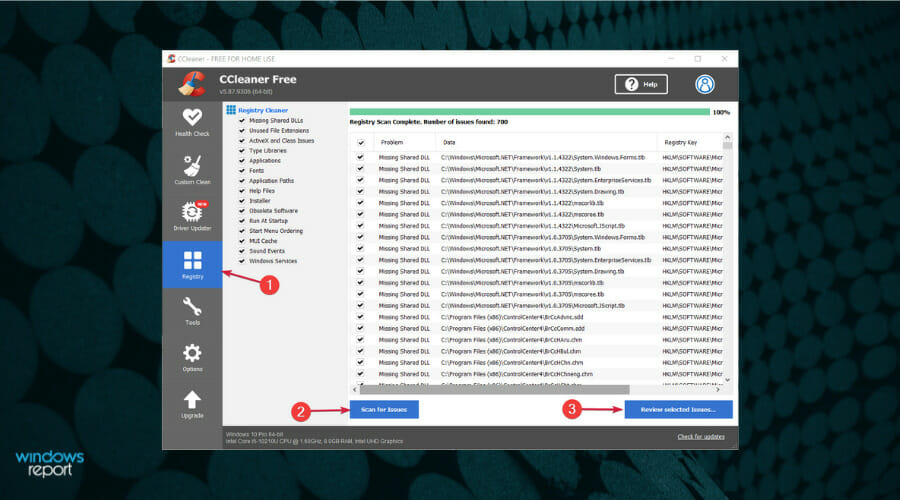Select the BrCcHChn.chm data cell

pos(511,363)
